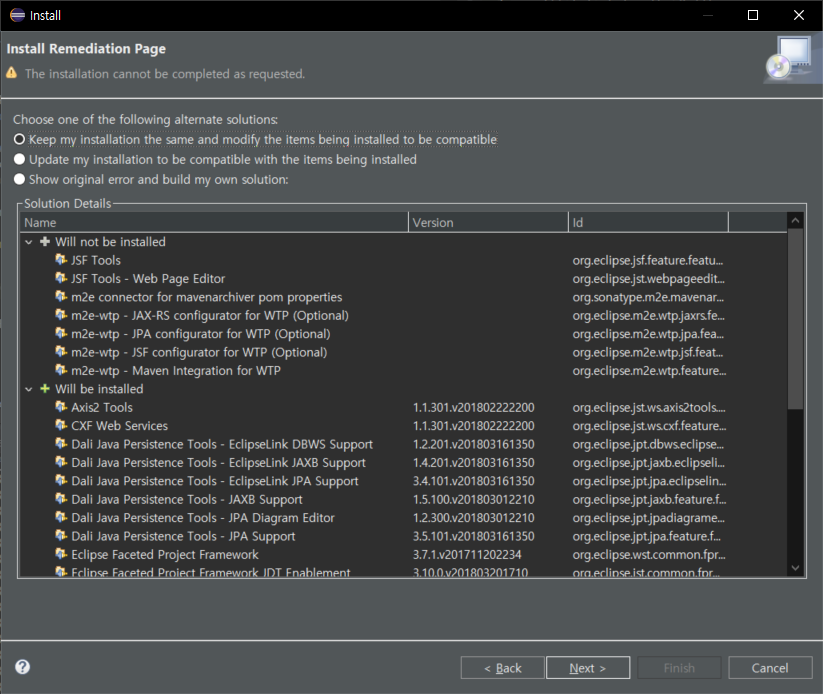823x694 pixels.
Task: Open help with the question mark icon
Action: pyautogui.click(x=23, y=667)
